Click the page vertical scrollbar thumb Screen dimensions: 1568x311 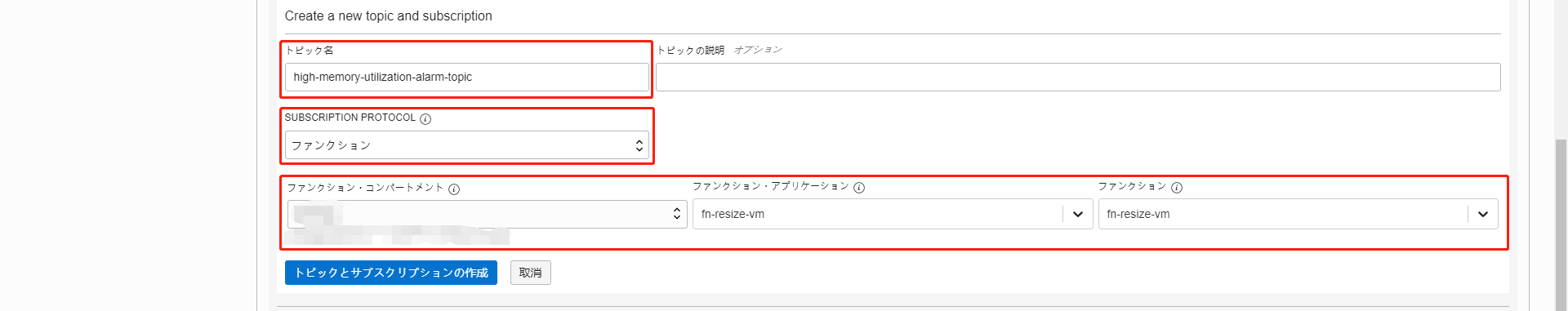(1561, 224)
